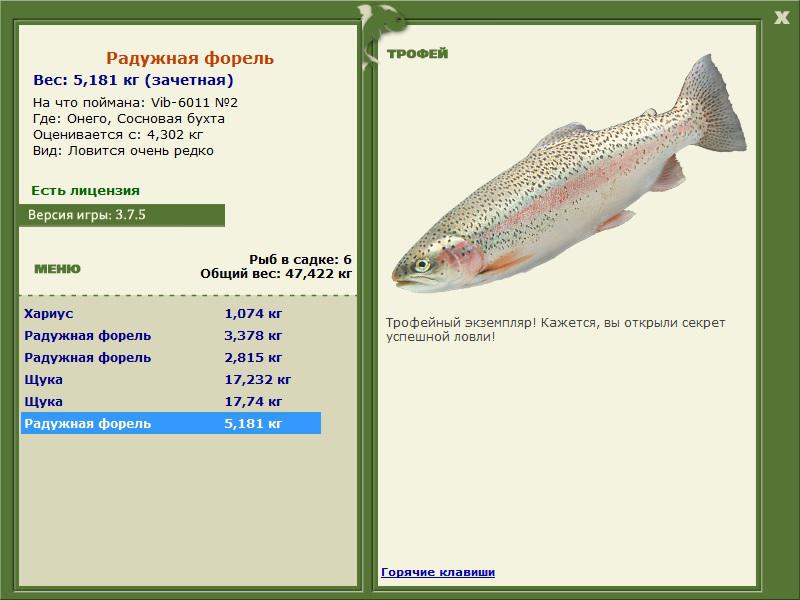
Task: Select highlighted Радужная форель 5,181 кг row
Action: coord(171,423)
